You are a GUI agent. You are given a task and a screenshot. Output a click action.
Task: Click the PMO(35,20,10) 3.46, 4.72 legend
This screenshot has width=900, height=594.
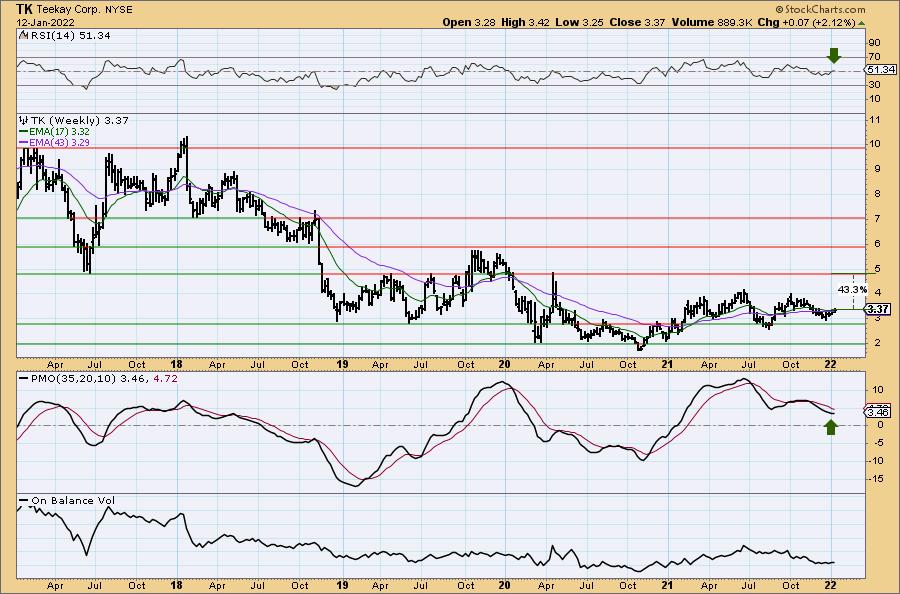point(104,379)
